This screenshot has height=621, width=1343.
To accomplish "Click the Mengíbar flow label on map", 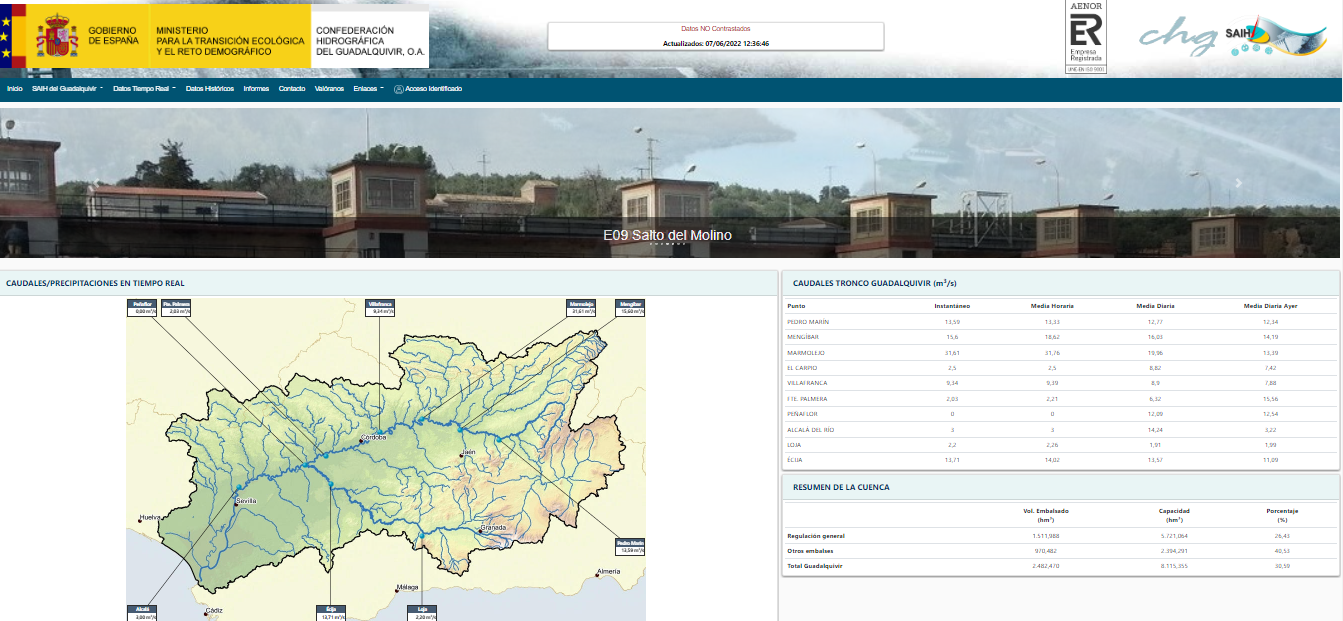I will click(x=630, y=307).
